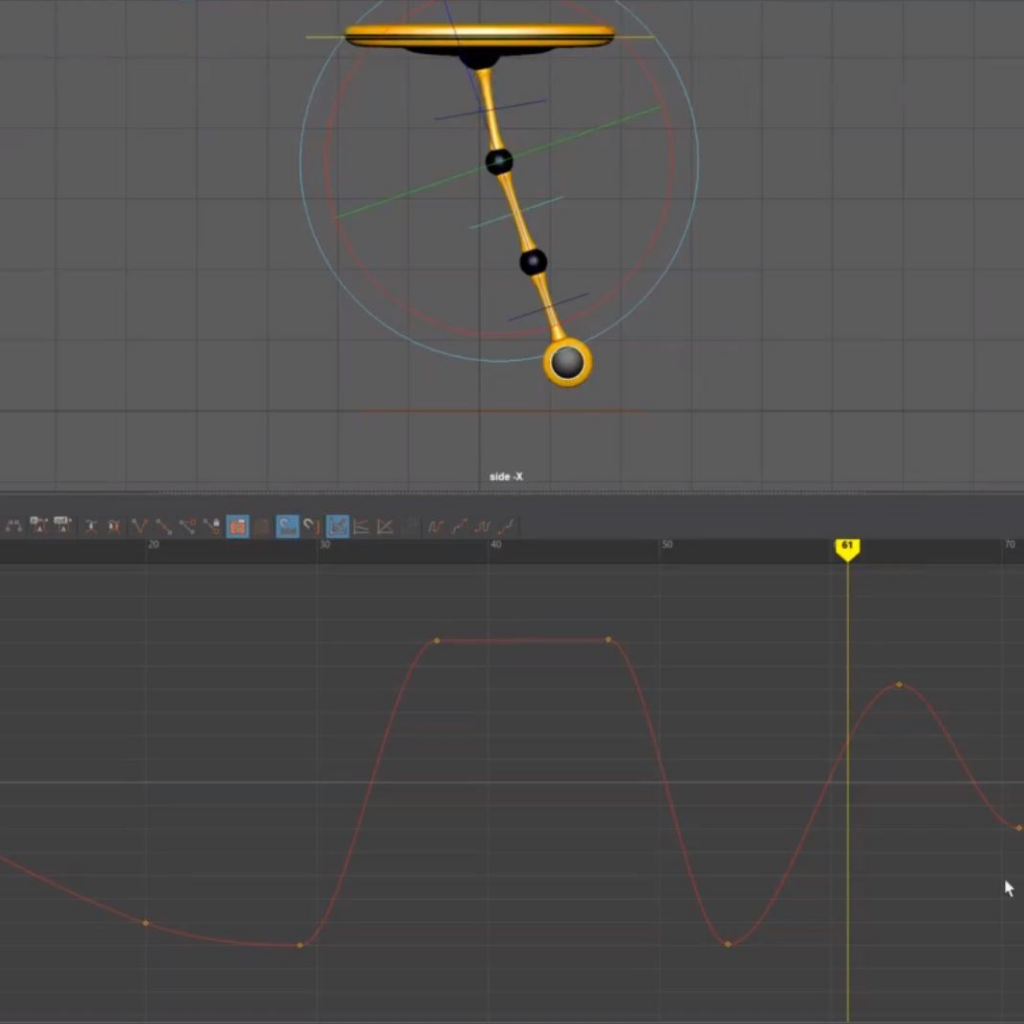1024x1024 pixels.
Task: Click the Lock Tangent Length icon
Action: [212, 526]
